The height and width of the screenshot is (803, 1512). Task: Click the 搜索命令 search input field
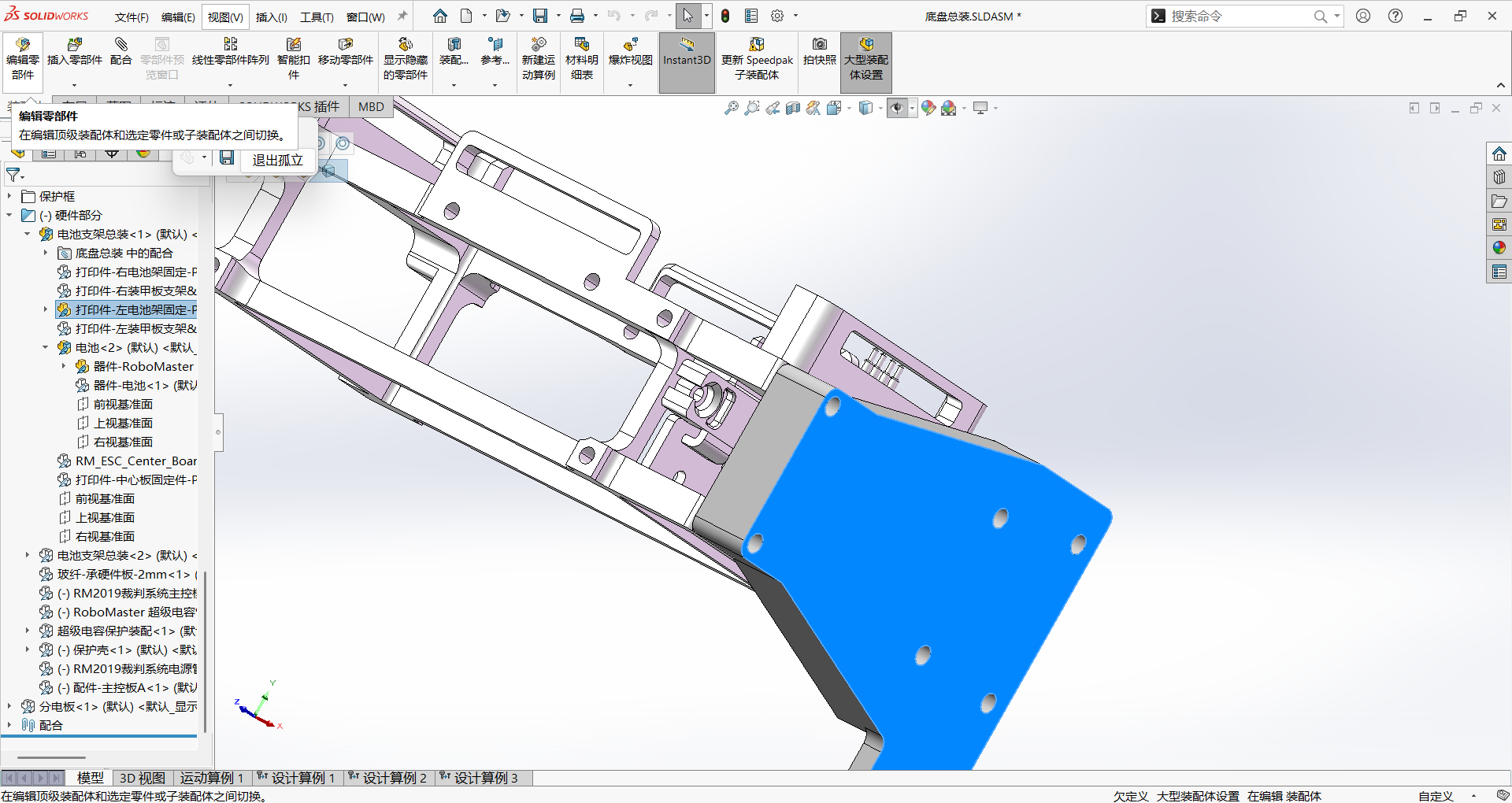[x=1240, y=16]
